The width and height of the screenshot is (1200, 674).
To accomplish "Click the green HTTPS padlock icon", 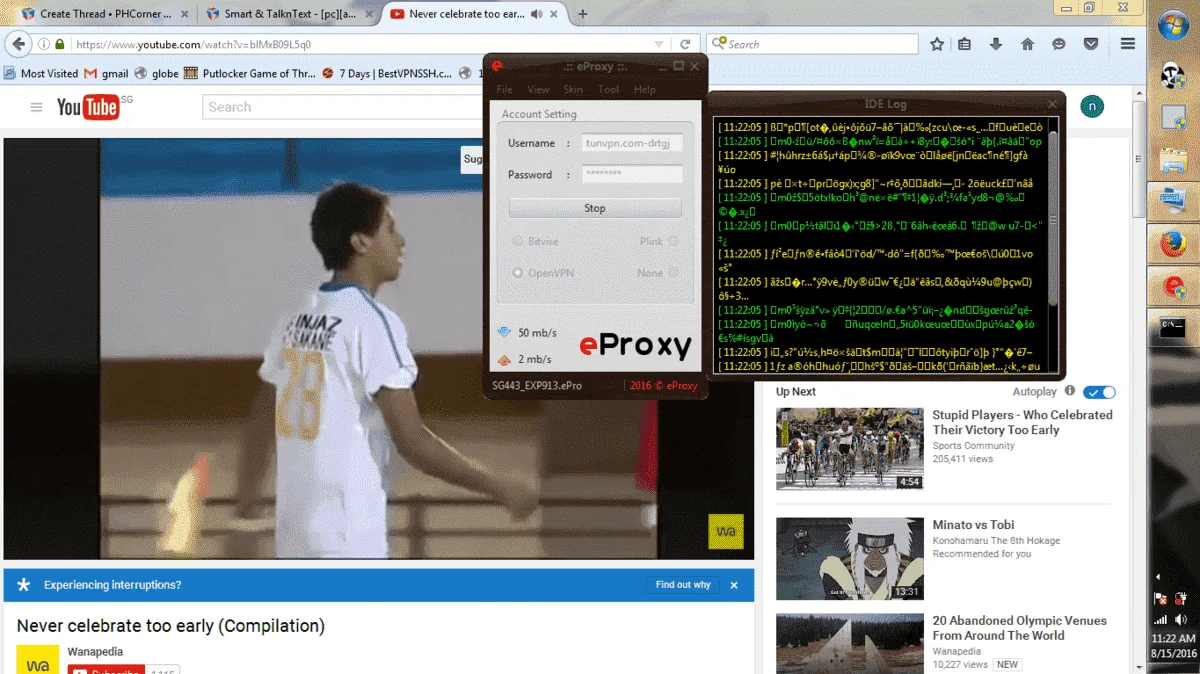I will 60,44.
